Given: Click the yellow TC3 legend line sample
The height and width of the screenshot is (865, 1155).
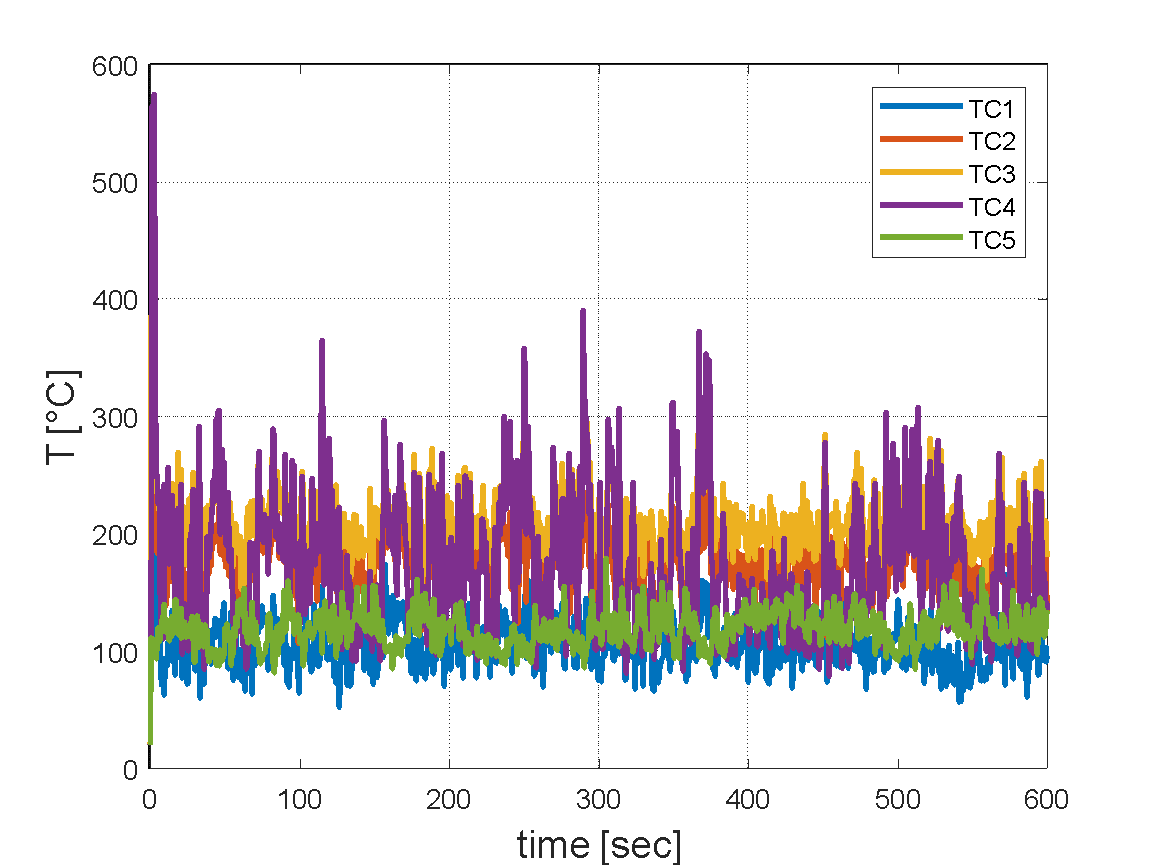Looking at the screenshot, I should 921,172.
